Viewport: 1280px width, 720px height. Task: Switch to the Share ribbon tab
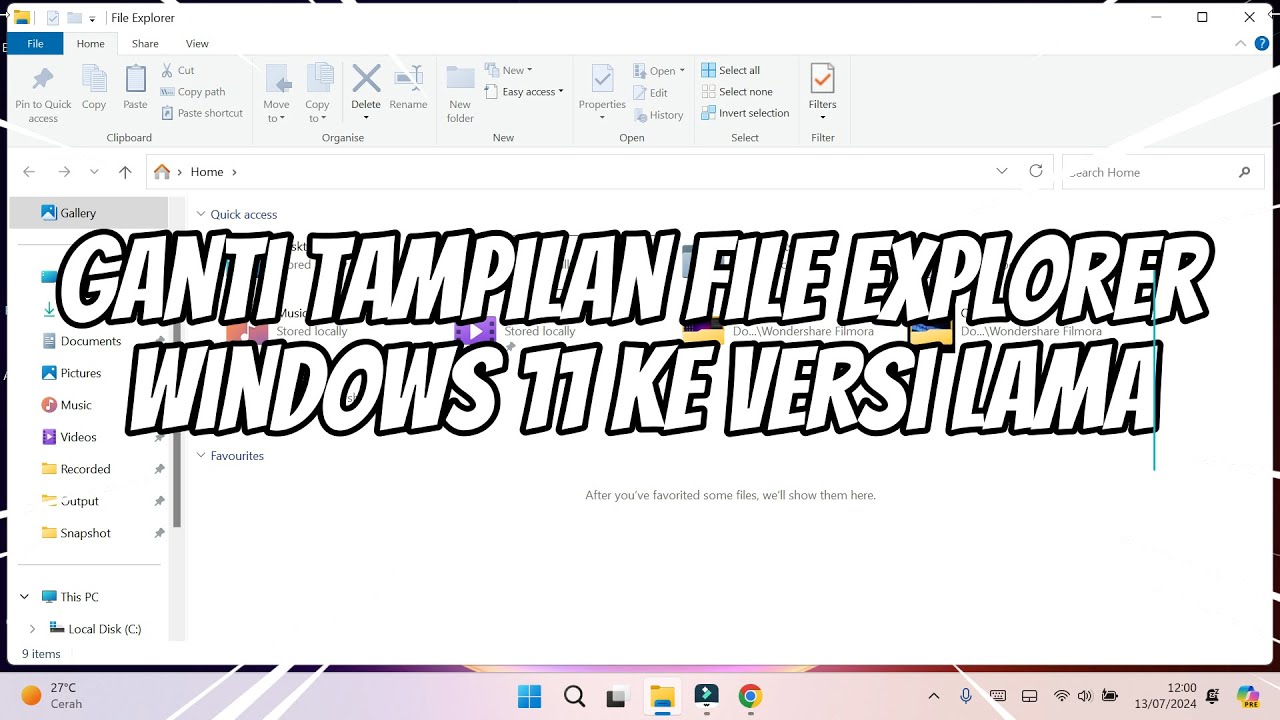pos(145,44)
